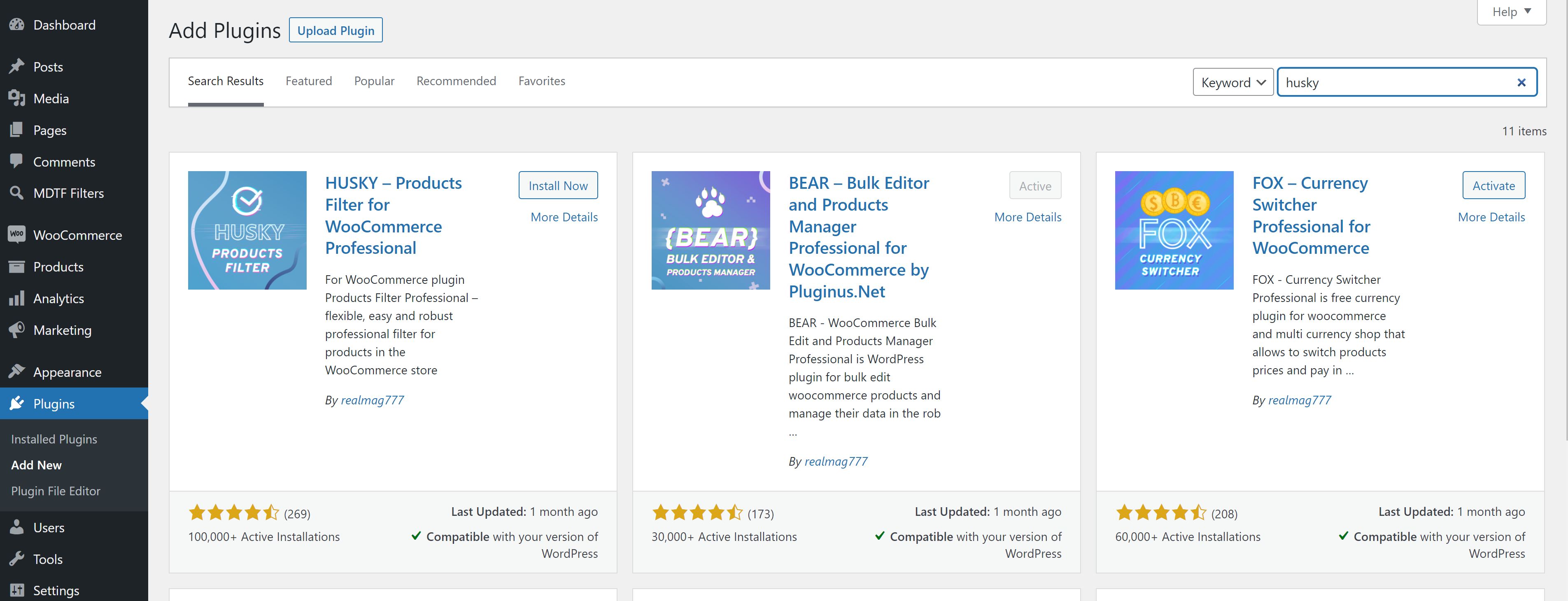Click the HUSKY star rating (269)
The image size is (1568, 601).
pos(249,513)
